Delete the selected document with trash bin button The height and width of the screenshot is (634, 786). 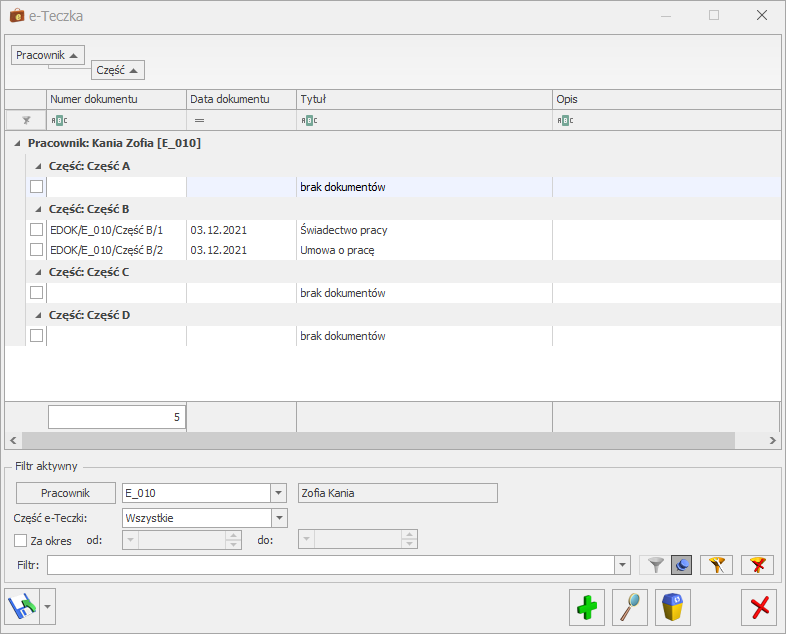click(x=673, y=607)
